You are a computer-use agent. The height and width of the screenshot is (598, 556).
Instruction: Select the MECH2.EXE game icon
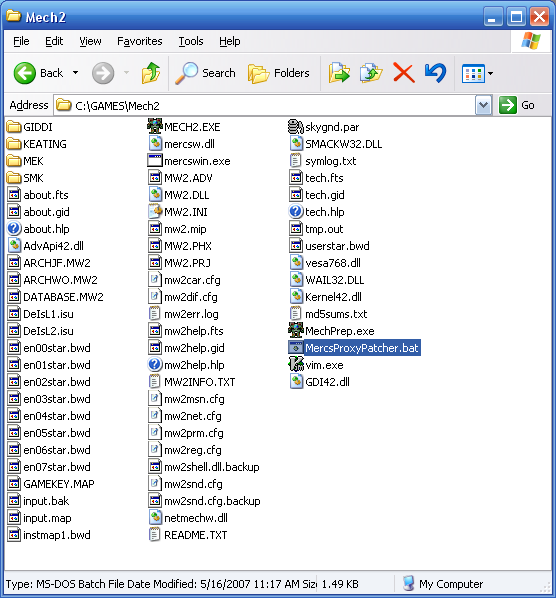pyautogui.click(x=155, y=127)
